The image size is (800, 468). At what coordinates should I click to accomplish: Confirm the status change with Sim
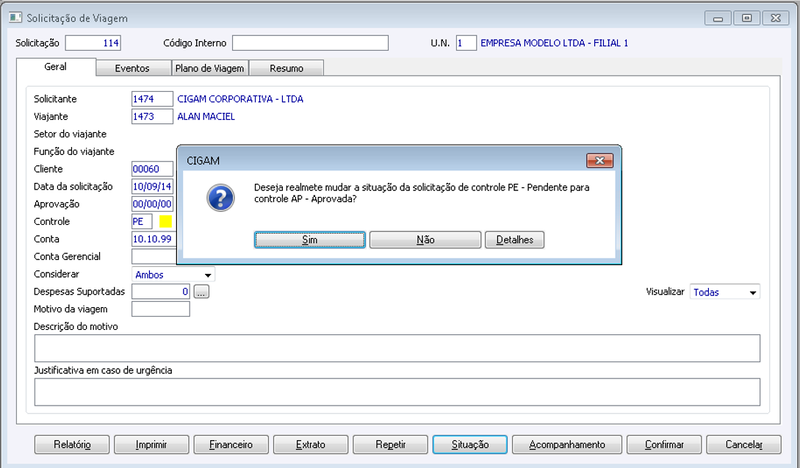[310, 240]
